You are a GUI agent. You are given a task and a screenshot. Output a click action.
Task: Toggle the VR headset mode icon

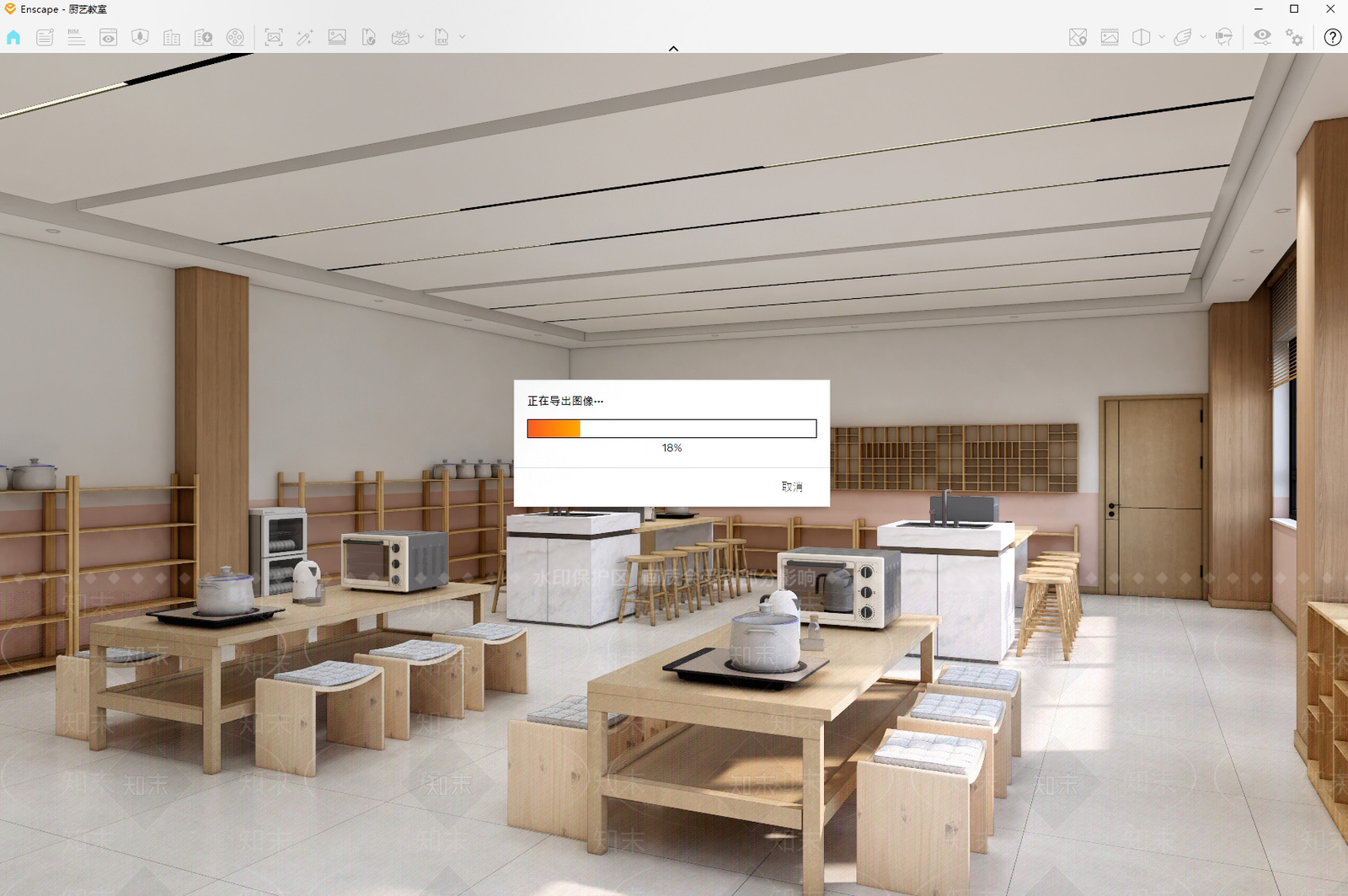coord(1224,37)
